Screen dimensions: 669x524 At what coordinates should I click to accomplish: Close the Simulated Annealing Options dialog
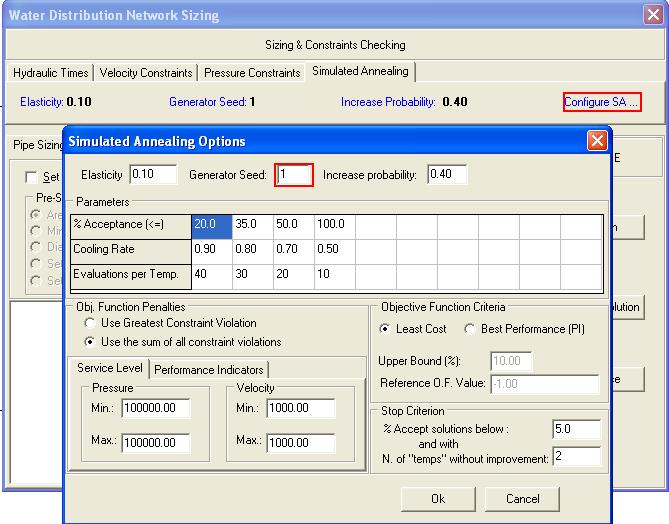click(x=597, y=140)
